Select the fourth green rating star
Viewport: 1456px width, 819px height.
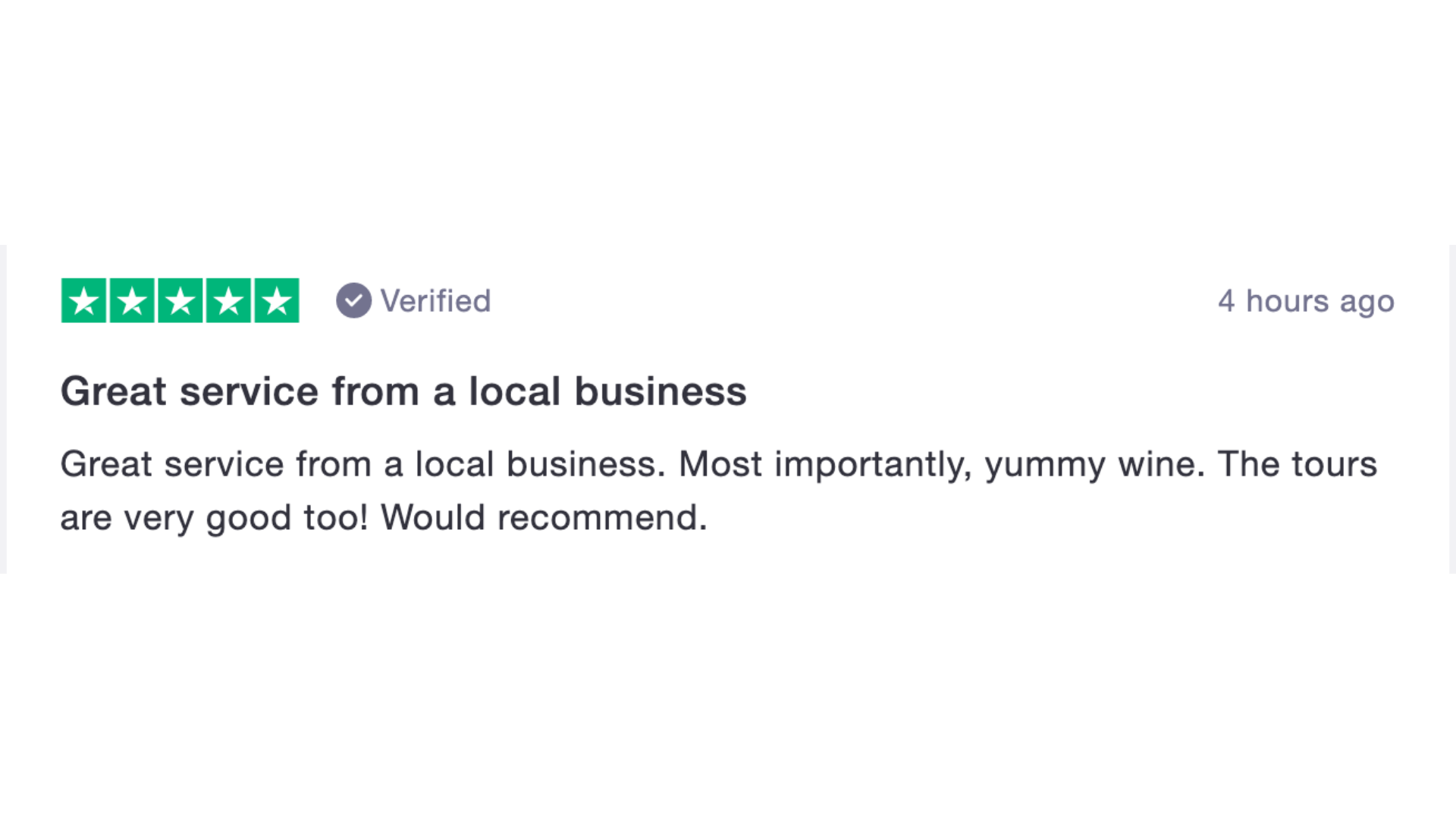(x=228, y=301)
